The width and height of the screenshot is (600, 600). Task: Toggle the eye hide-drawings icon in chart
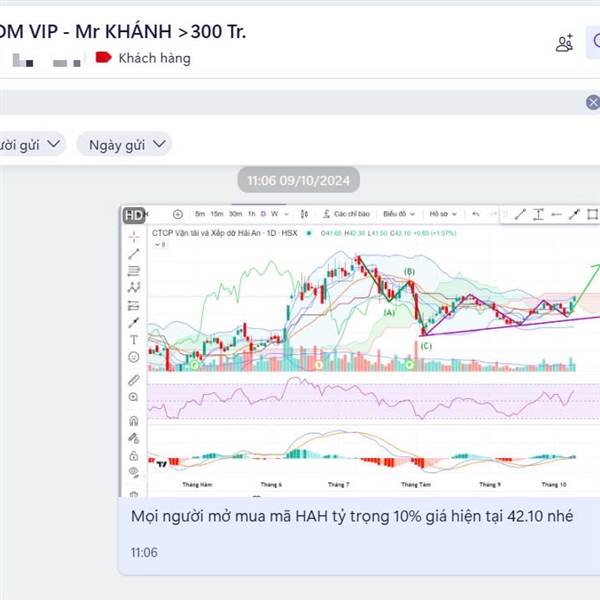pyautogui.click(x=134, y=472)
